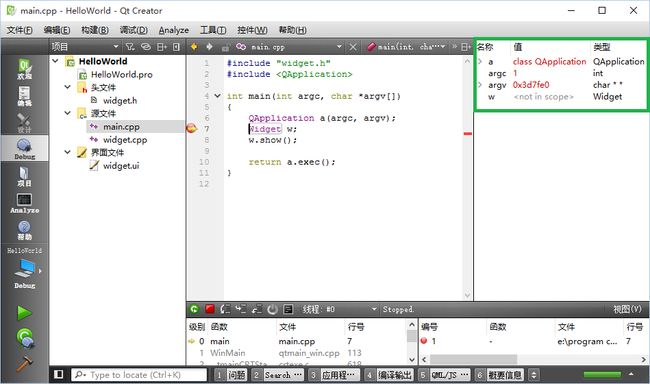Click the Type to locate search field

pyautogui.click(x=139, y=375)
